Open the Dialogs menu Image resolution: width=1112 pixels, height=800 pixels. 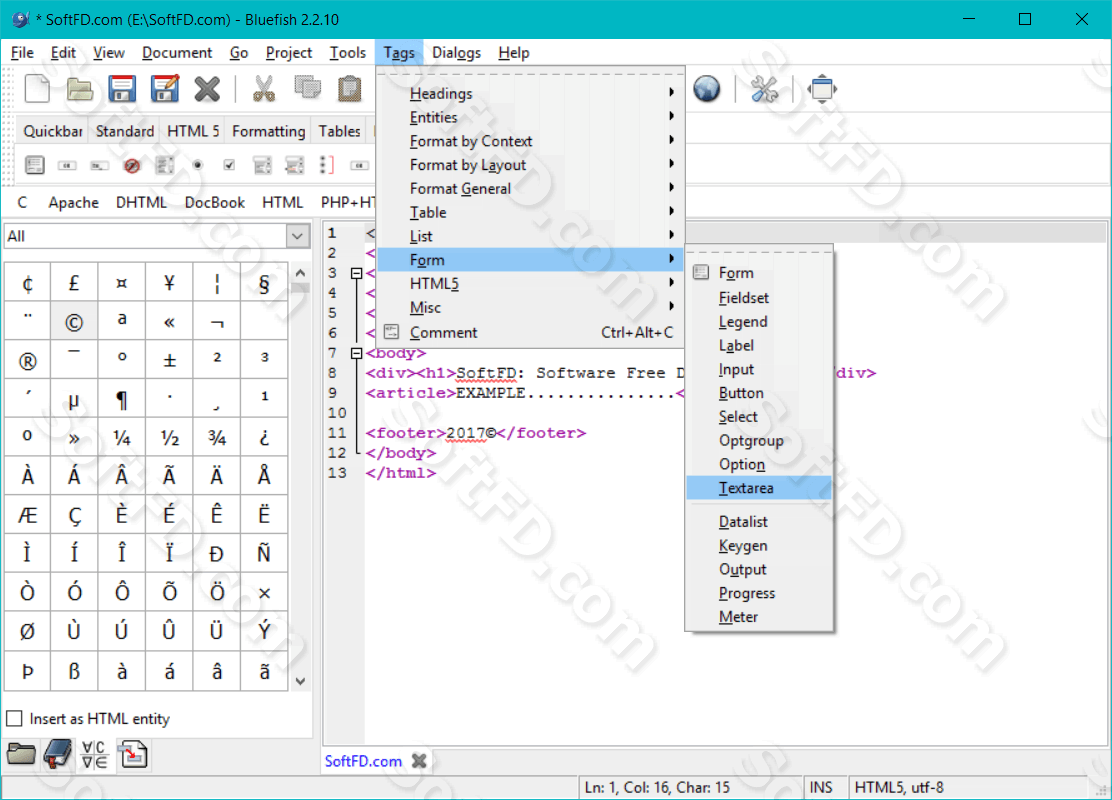(456, 52)
